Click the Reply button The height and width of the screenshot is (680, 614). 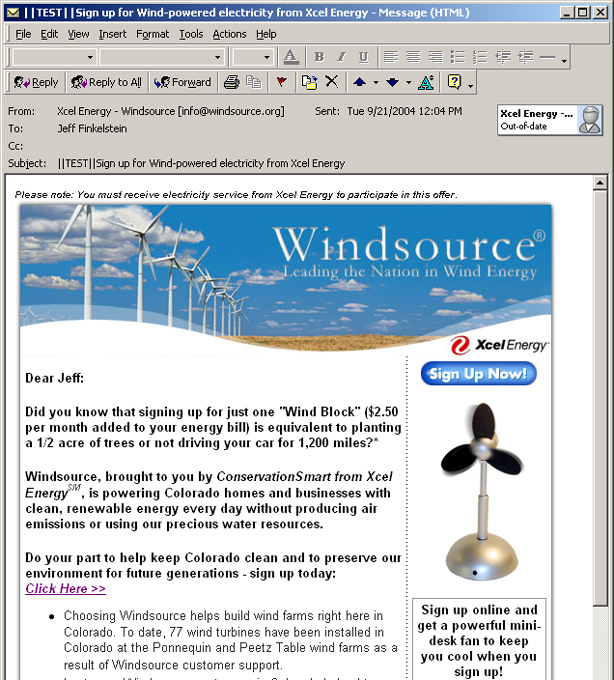click(x=36, y=82)
